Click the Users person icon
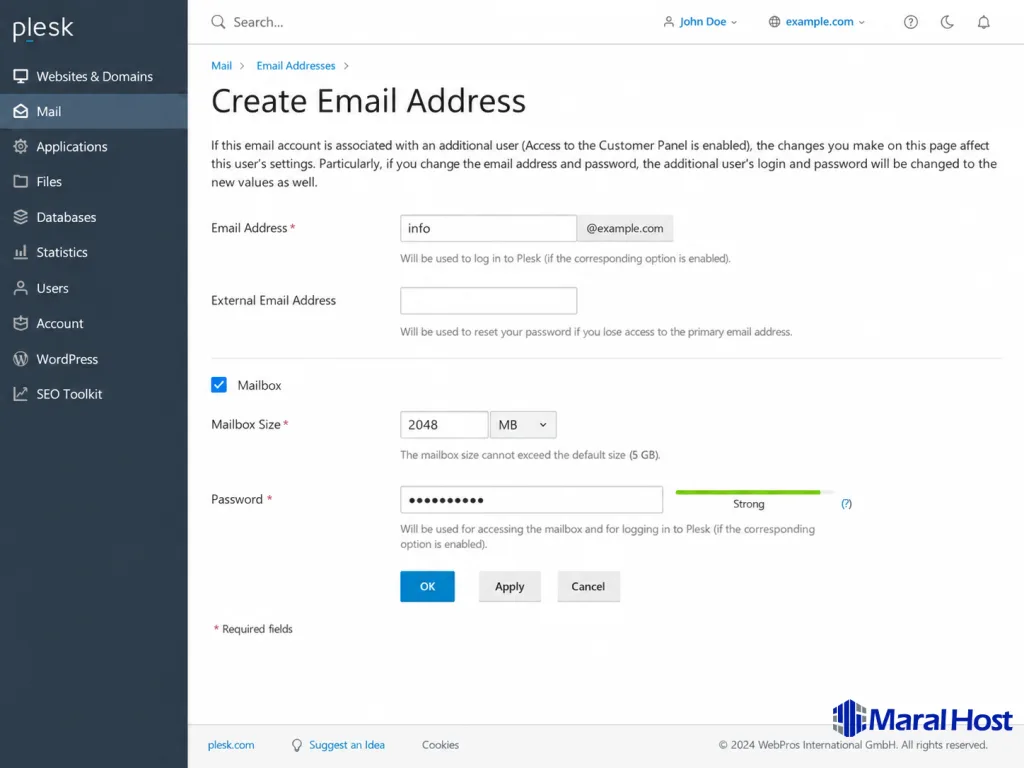The height and width of the screenshot is (768, 1024). pyautogui.click(x=21, y=288)
